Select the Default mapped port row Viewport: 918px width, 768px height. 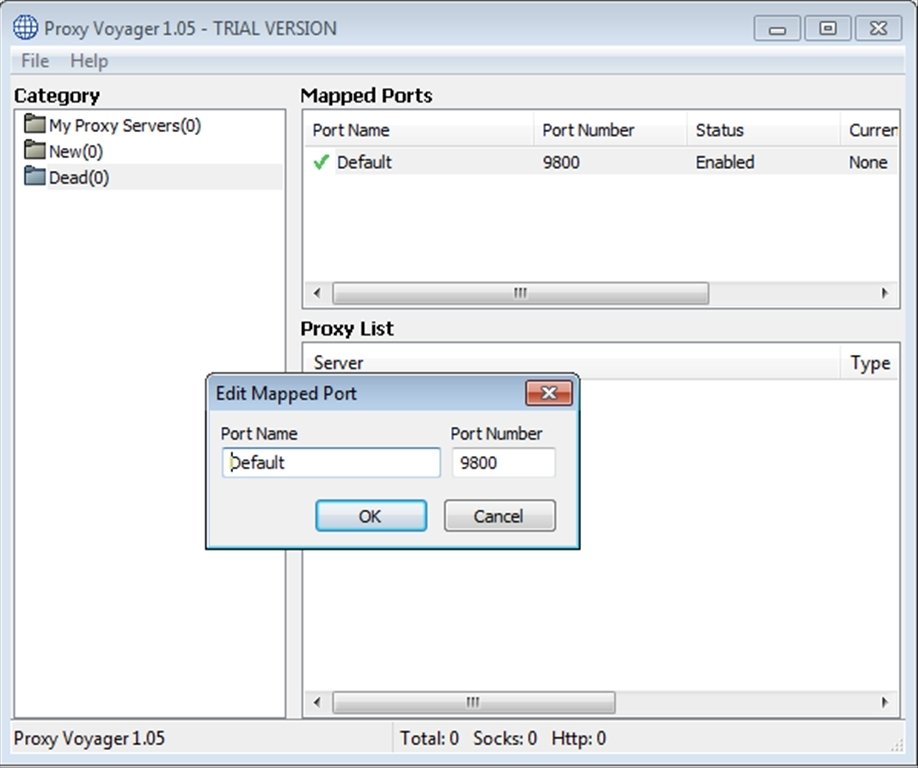(x=601, y=162)
